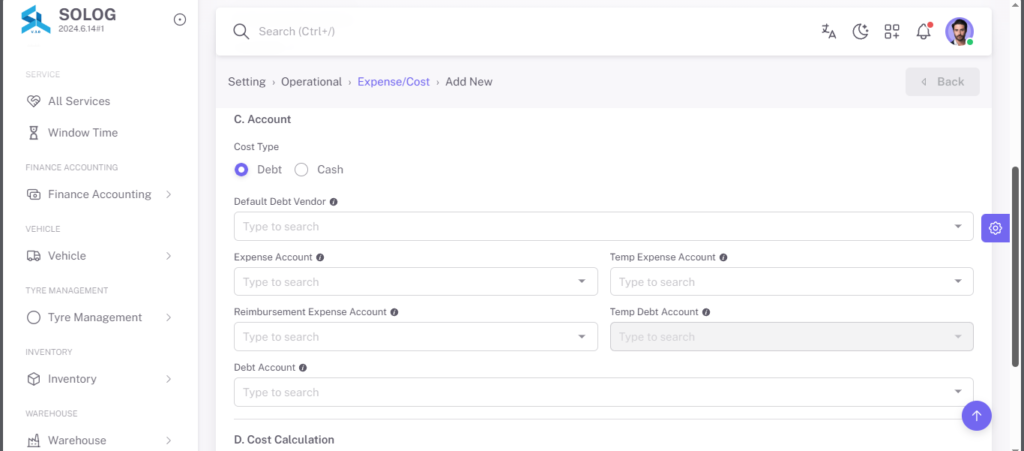Click the purple settings gear button

point(995,228)
